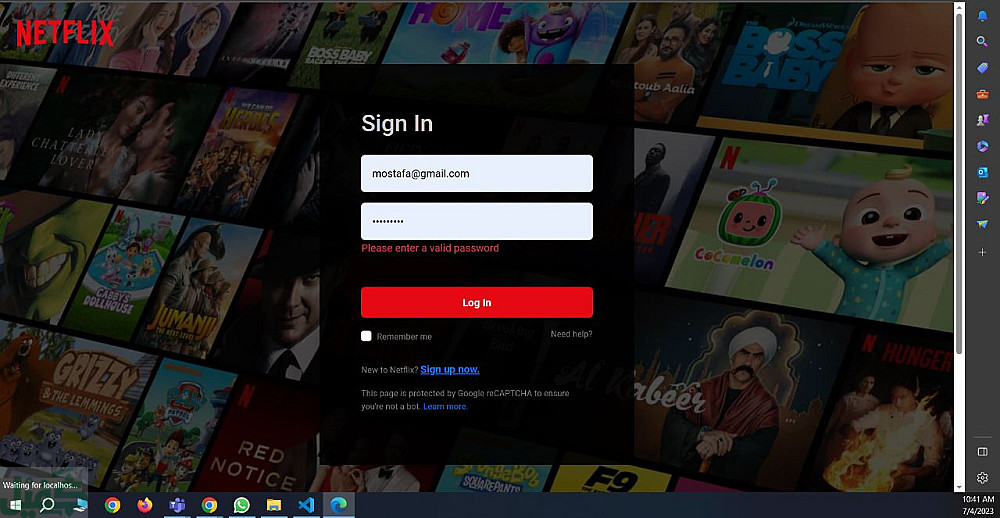Screen dimensions: 1000x518
Task: Click the plus icon to customize sidebar
Action: point(982,253)
